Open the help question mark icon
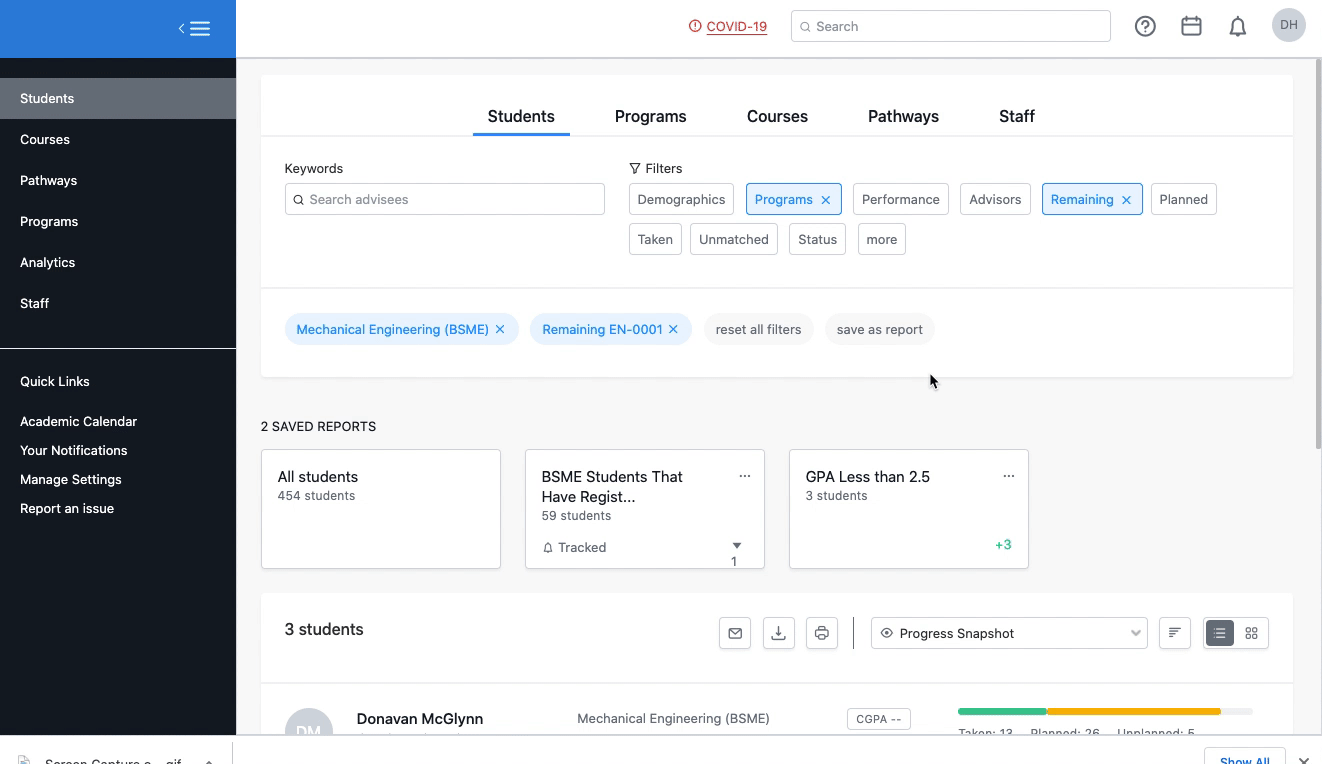 tap(1145, 27)
